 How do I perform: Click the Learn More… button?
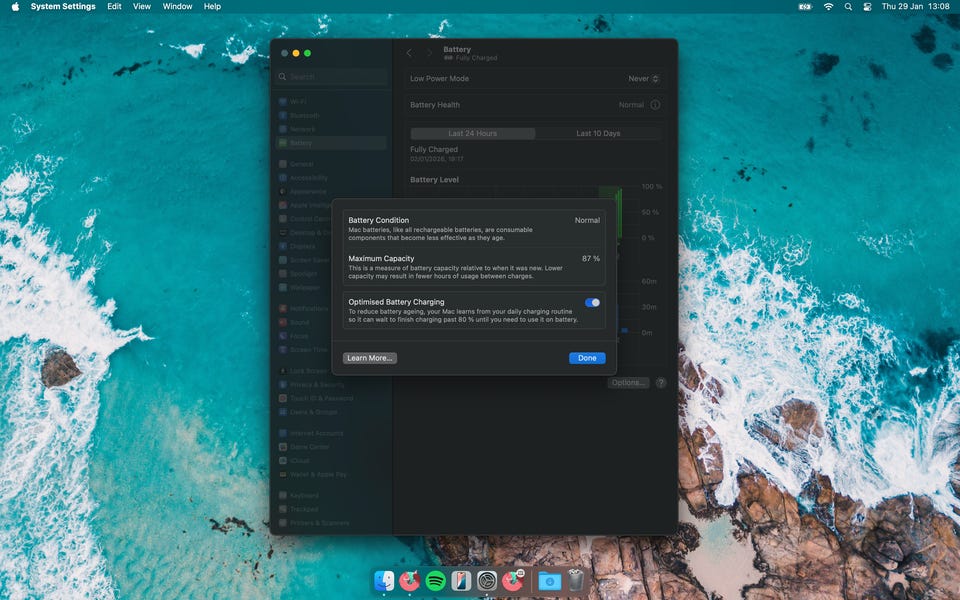coord(370,358)
